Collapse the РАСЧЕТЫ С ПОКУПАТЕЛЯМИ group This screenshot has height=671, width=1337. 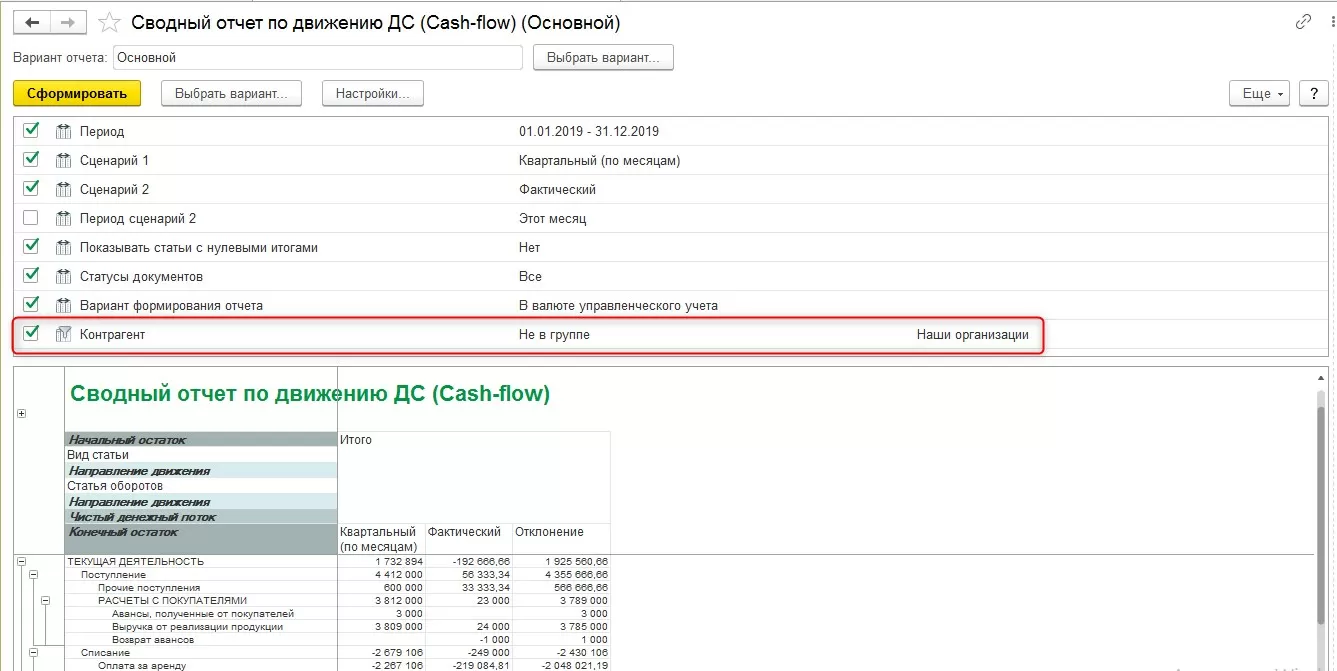click(x=45, y=600)
